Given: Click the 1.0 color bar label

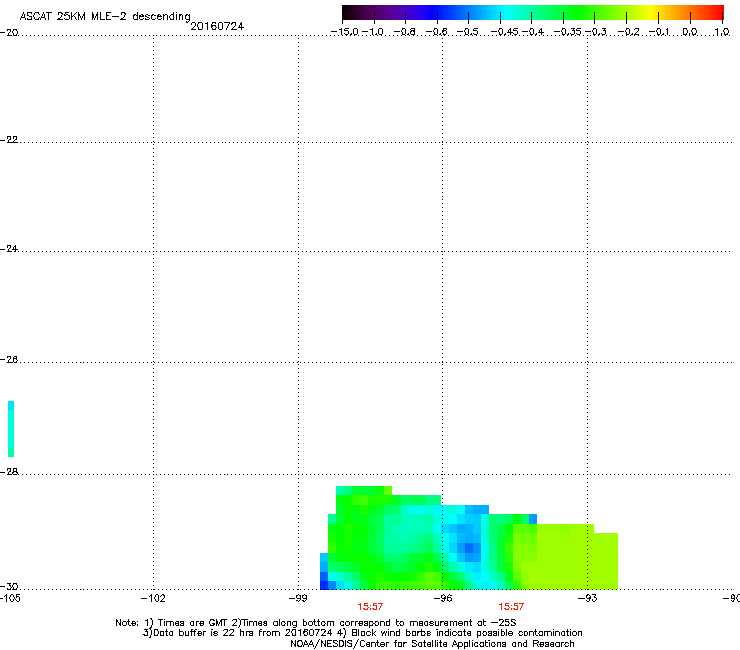Looking at the screenshot, I should (722, 32).
